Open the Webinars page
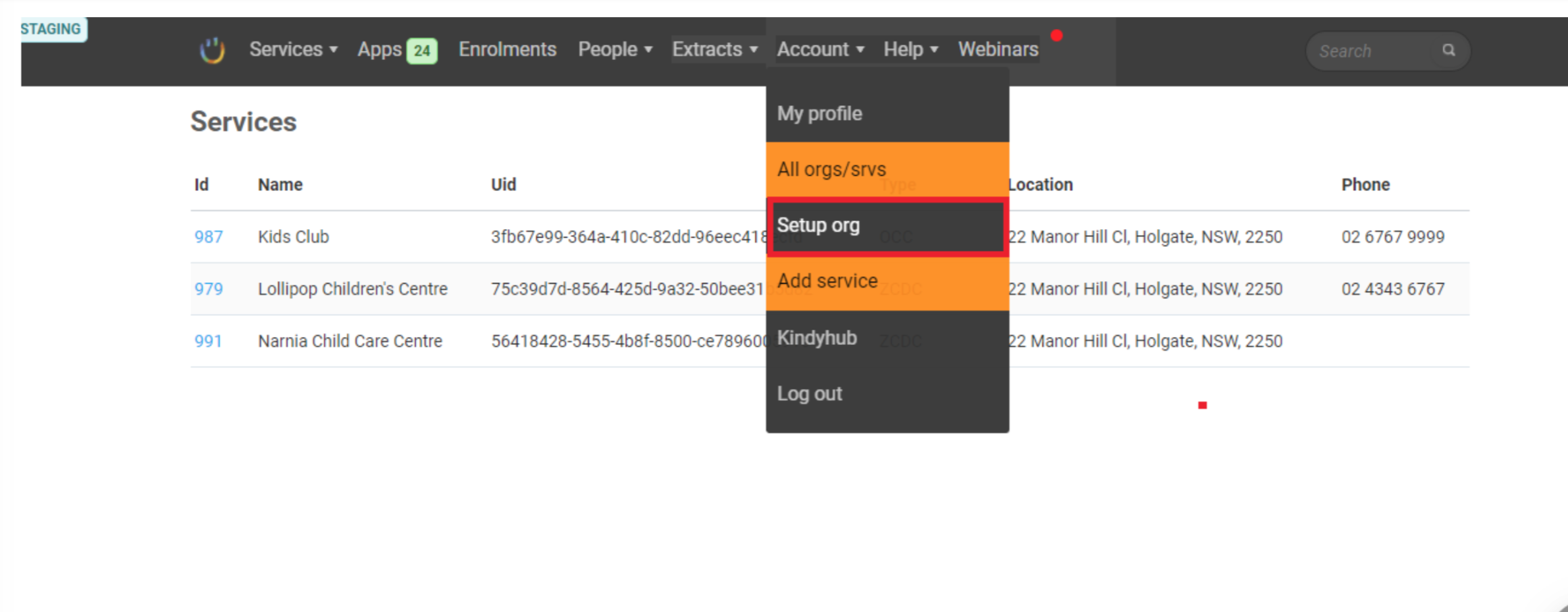 [998, 49]
